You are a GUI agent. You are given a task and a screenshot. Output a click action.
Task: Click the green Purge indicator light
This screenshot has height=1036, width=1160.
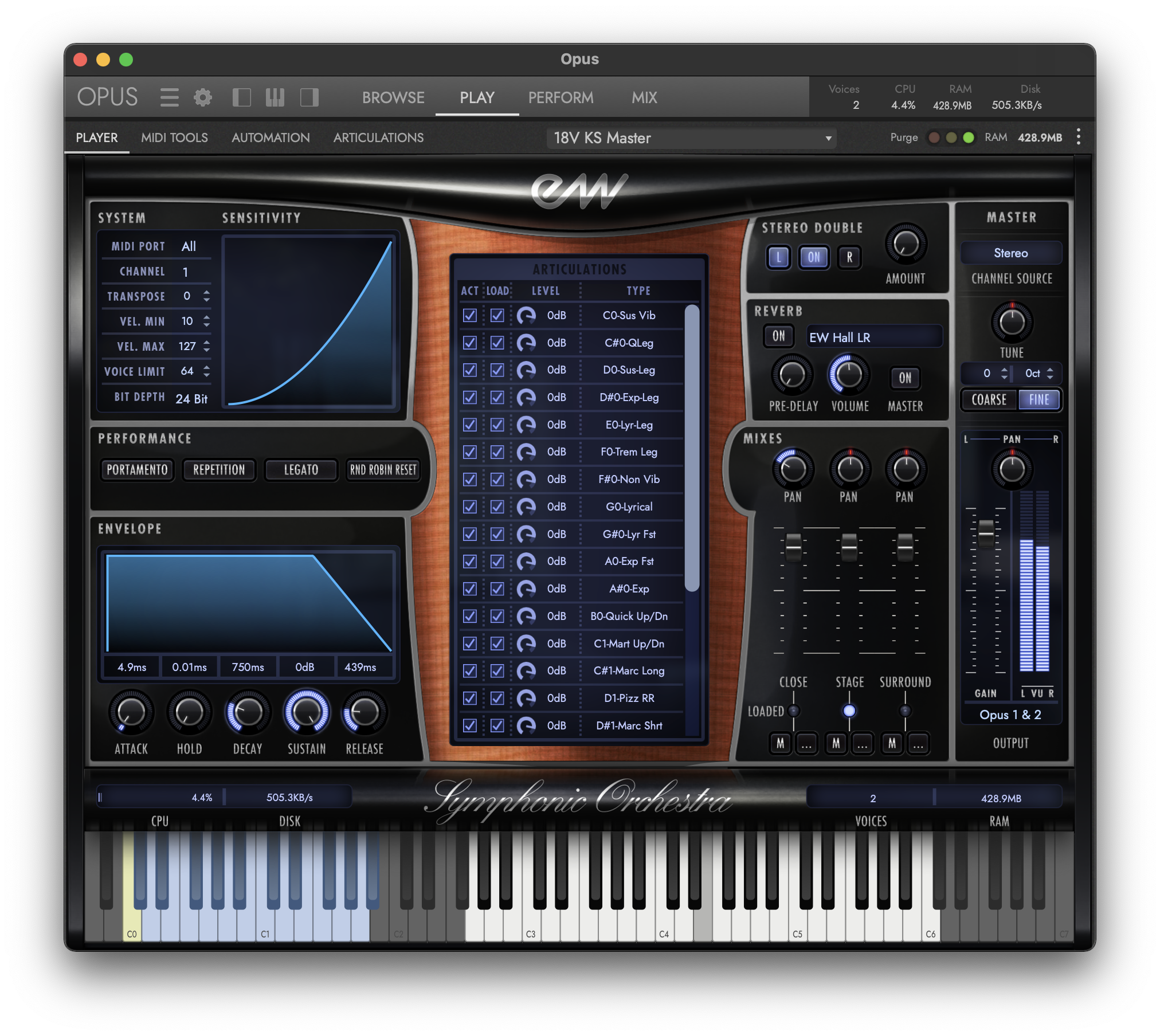(x=969, y=138)
